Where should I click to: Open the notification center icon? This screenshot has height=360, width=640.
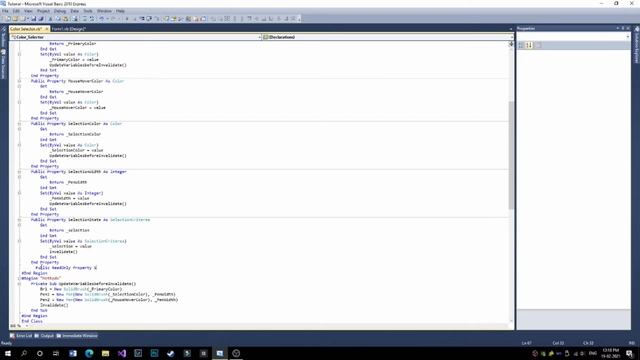pyautogui.click(x=629, y=353)
